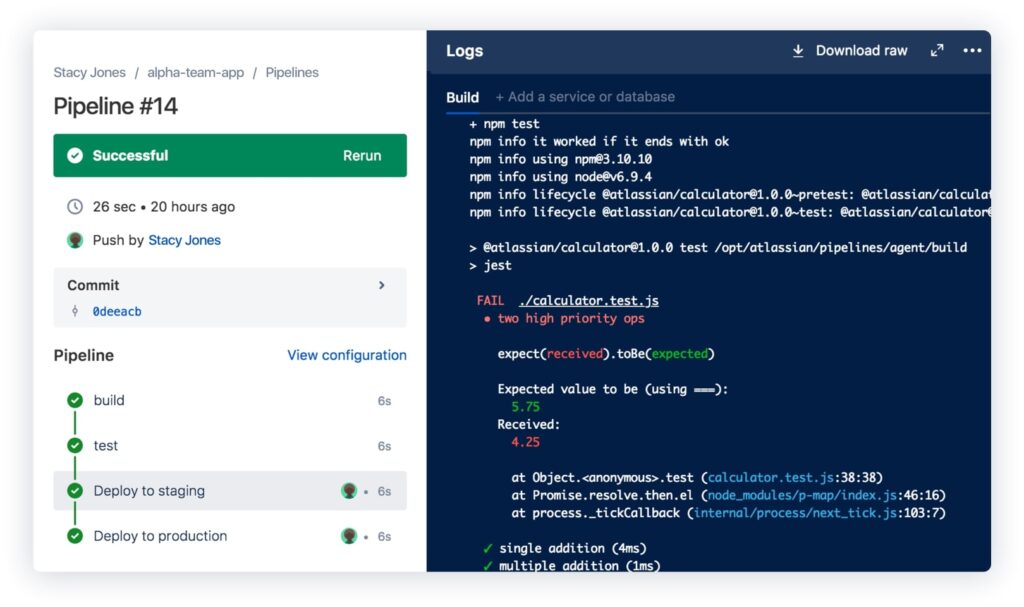Viewport: 1024px width, 607px height.
Task: Open the ellipsis menu in the Logs panel
Action: [x=972, y=50]
